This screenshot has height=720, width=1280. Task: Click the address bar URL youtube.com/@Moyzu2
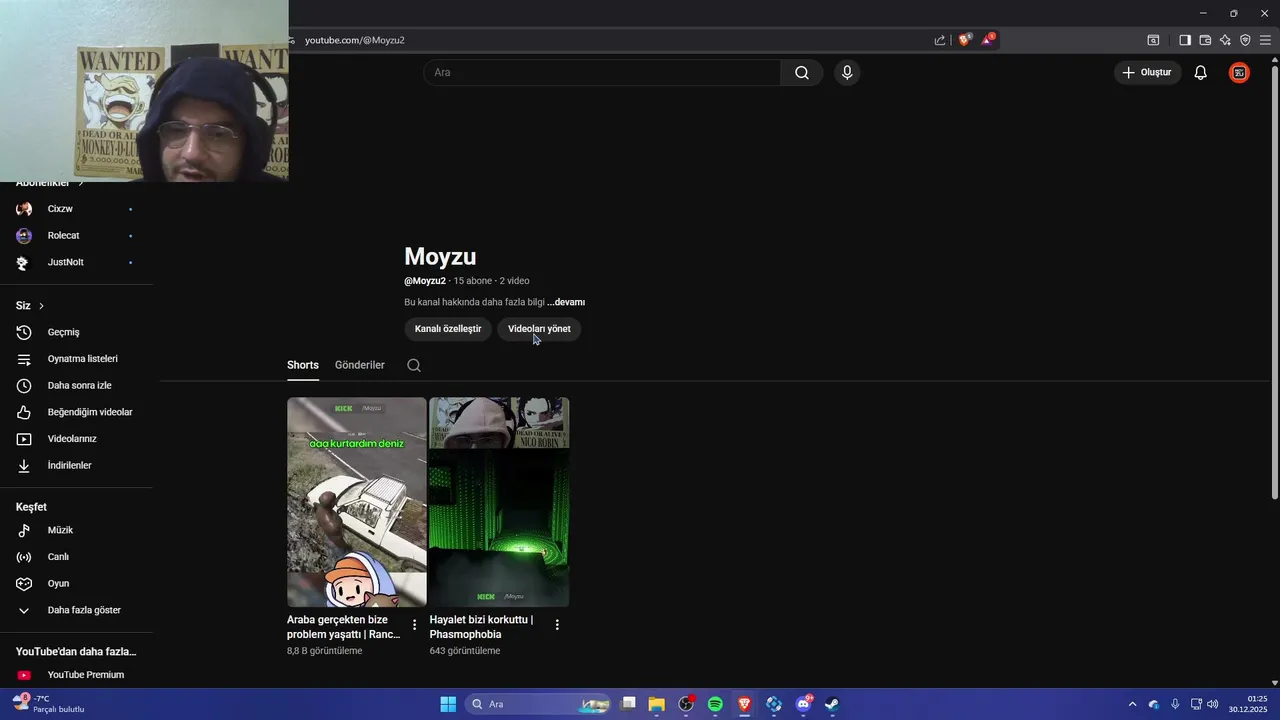coord(355,40)
